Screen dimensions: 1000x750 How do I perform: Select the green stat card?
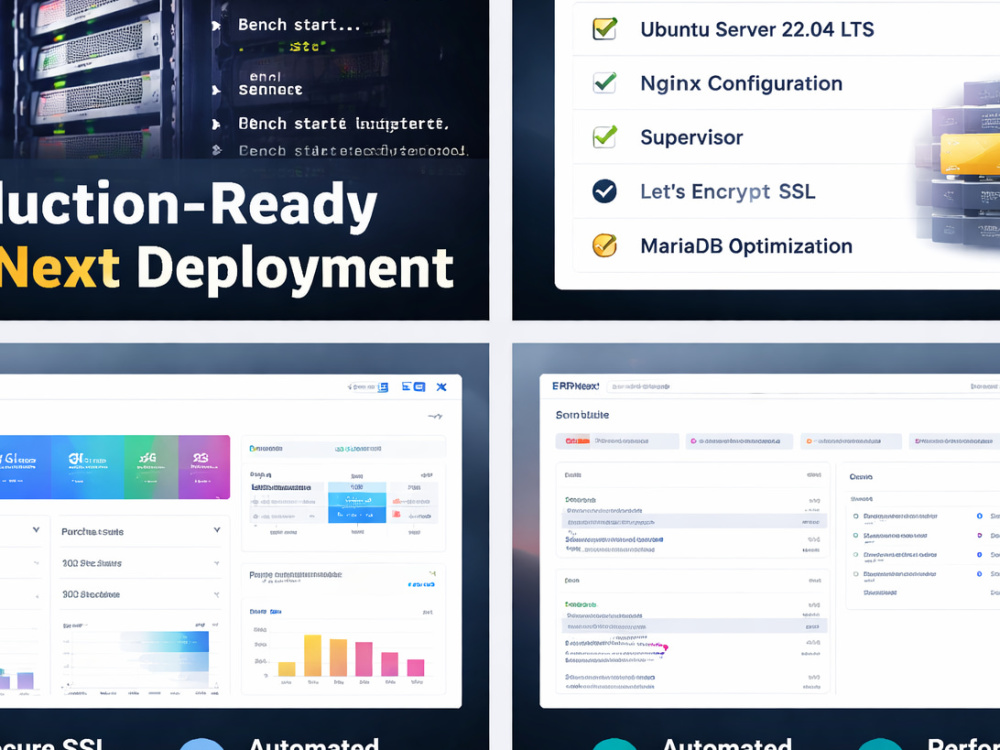pos(151,467)
